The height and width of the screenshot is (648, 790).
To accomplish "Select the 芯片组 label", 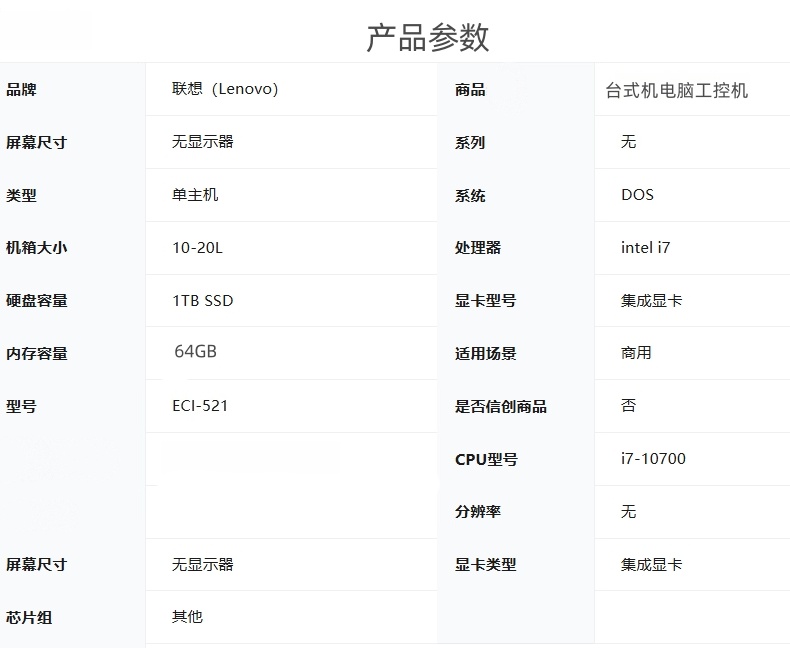I will pos(29,618).
